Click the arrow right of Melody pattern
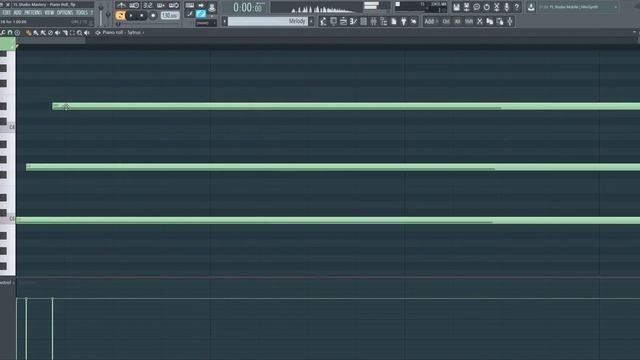This screenshot has width=640, height=360. [311, 21]
